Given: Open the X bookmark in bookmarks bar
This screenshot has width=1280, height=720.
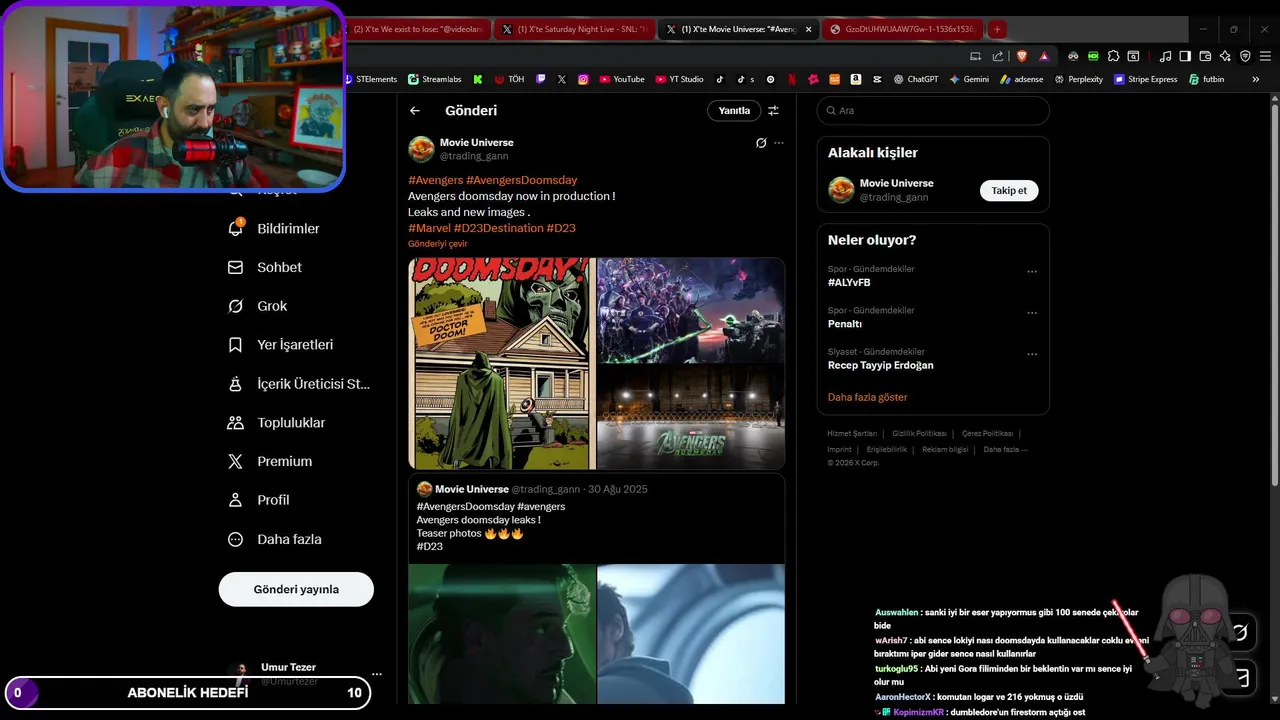Looking at the screenshot, I should (562, 79).
